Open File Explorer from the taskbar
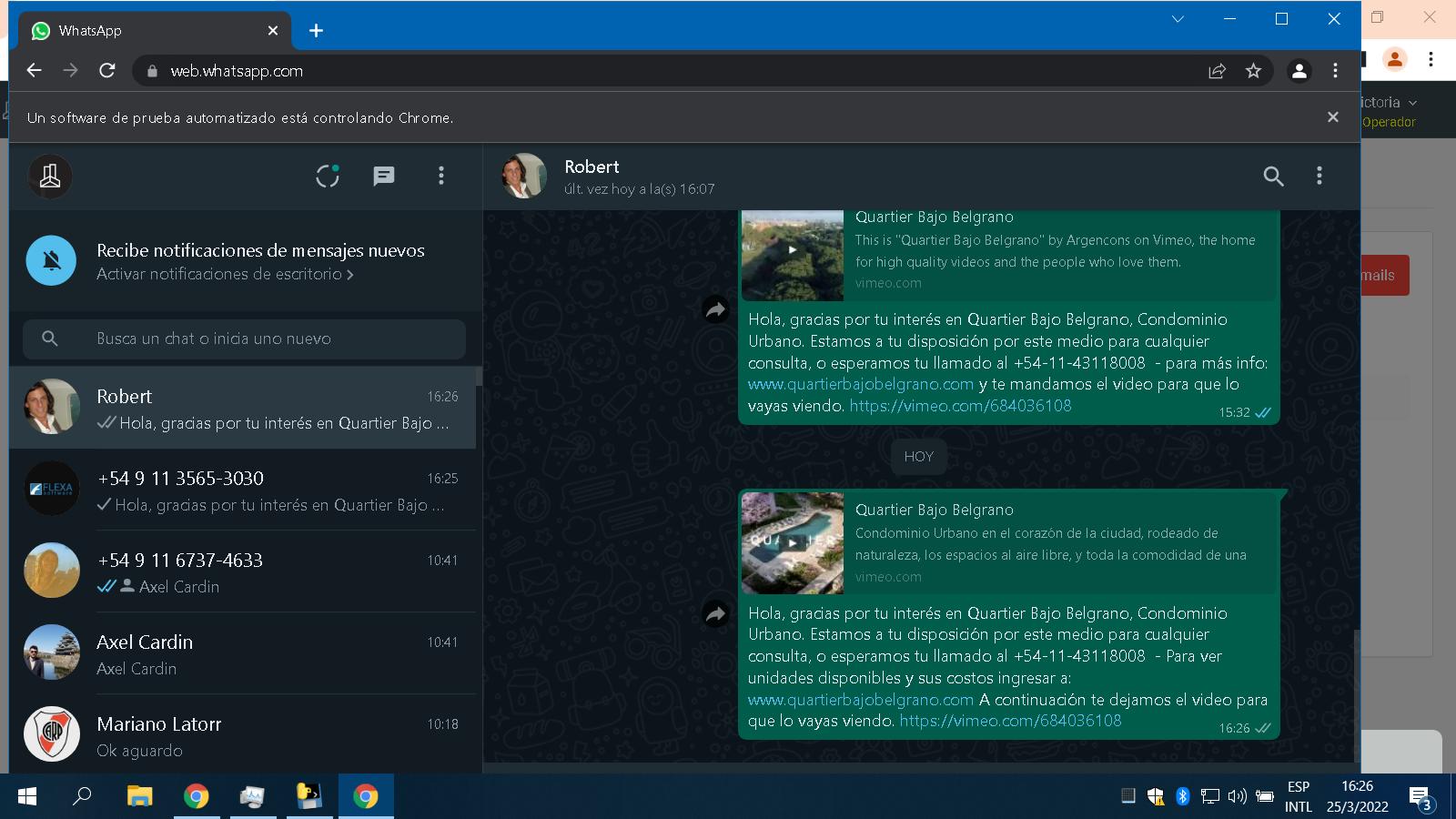Viewport: 1456px width, 819px height. [x=139, y=796]
